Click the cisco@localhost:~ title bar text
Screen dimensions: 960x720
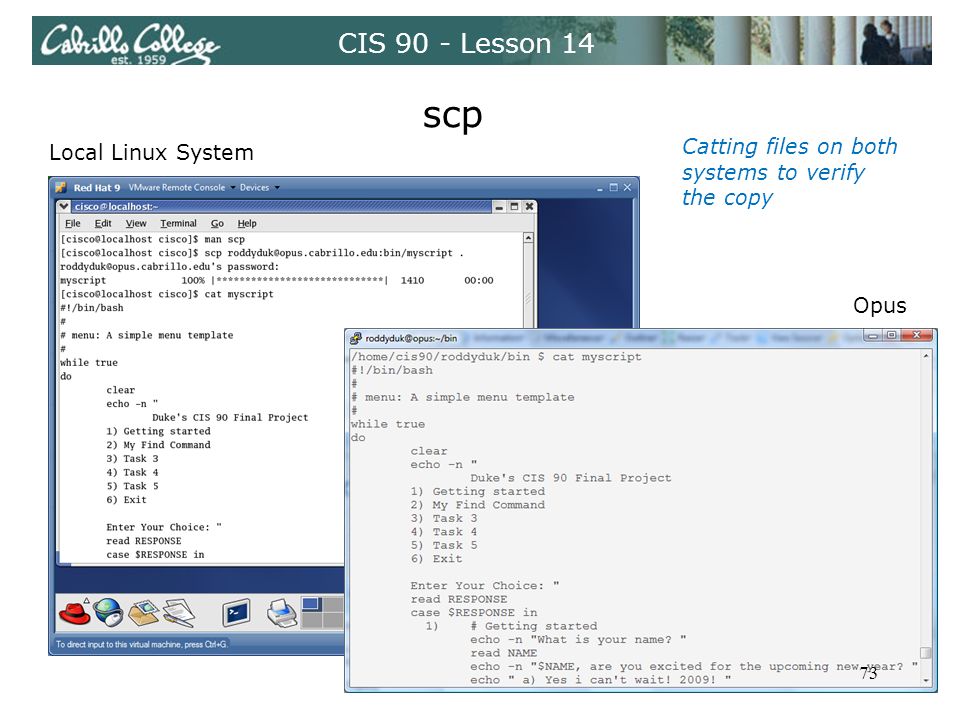click(116, 207)
